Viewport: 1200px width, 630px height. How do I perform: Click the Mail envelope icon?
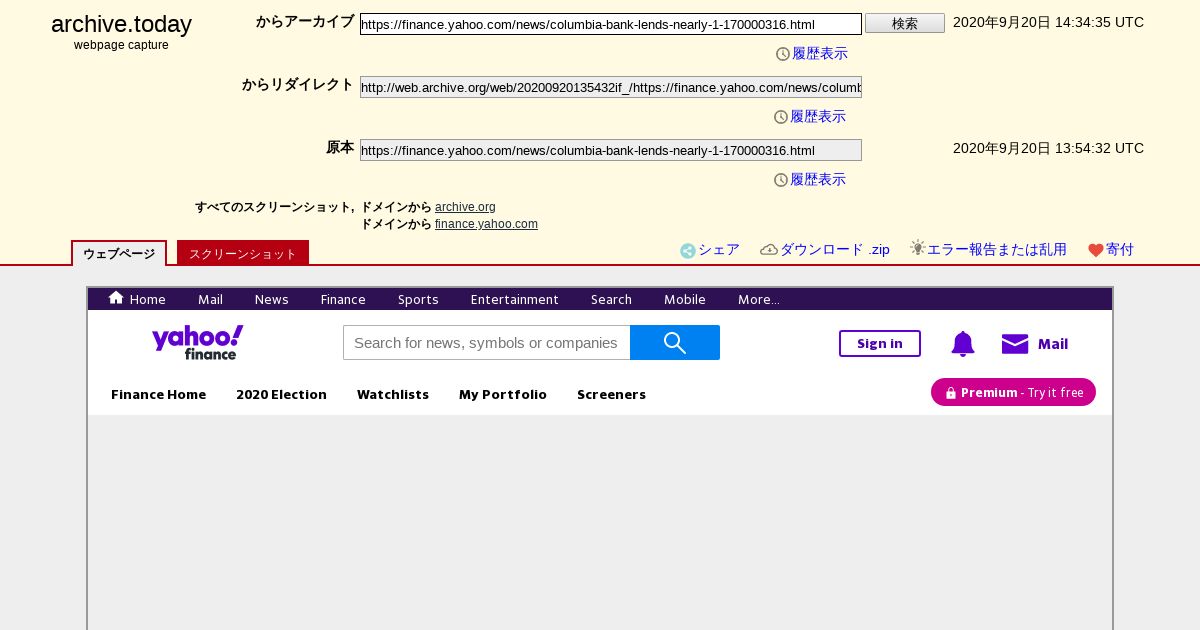(x=1015, y=344)
